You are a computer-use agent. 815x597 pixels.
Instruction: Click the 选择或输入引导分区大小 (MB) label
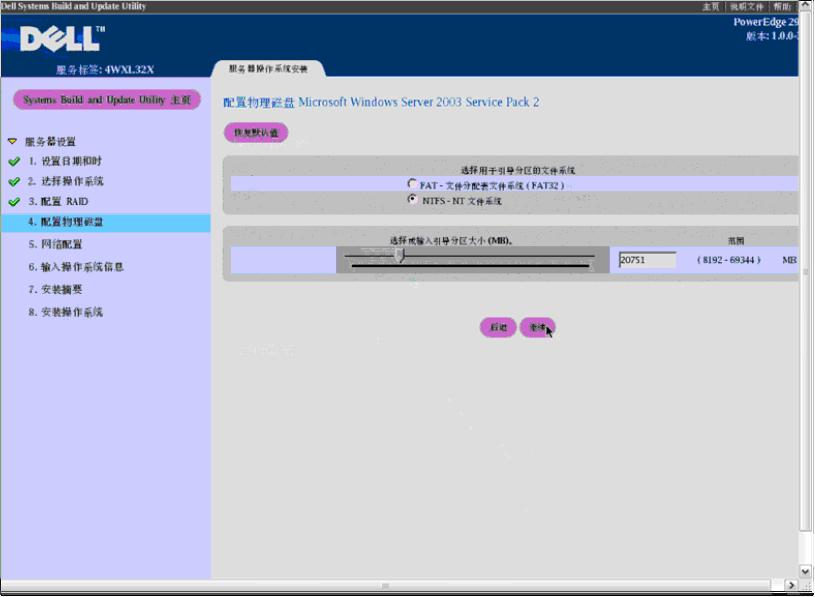click(451, 241)
